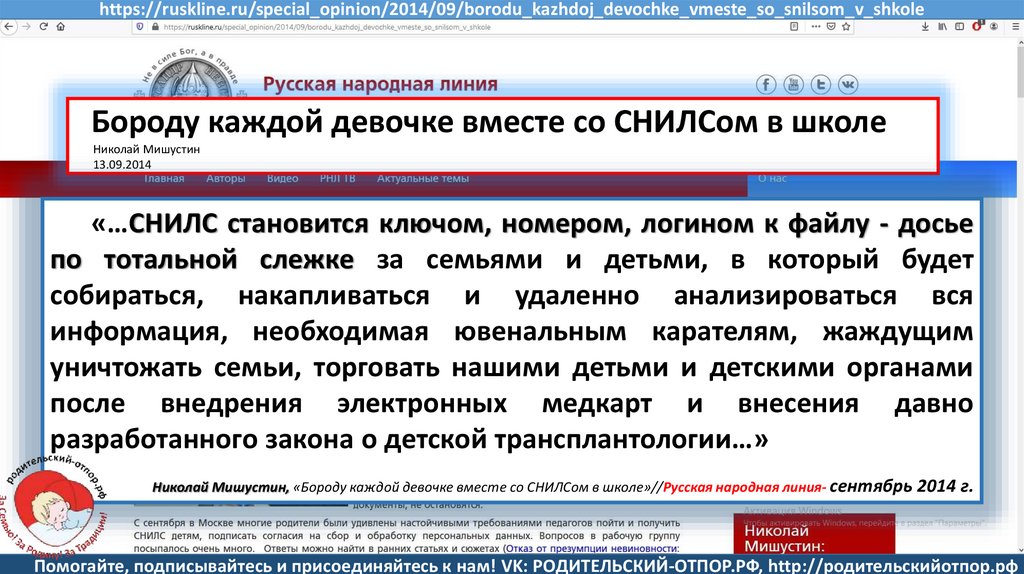
Task: Reload the page with the refresh icon
Action: pos(44,27)
